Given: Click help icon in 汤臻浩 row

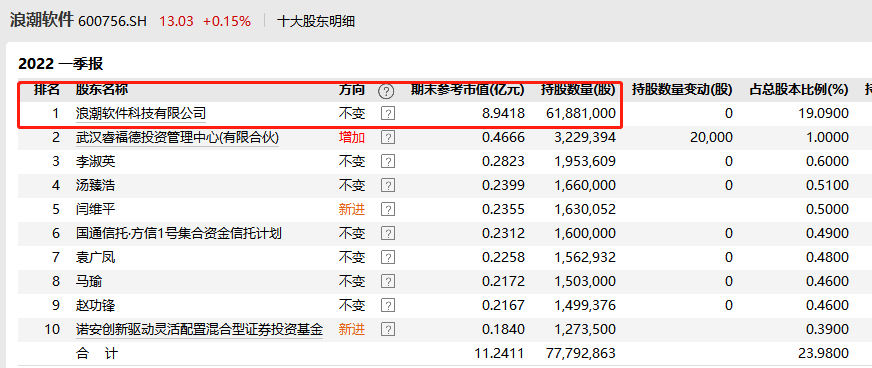Looking at the screenshot, I should click(388, 186).
